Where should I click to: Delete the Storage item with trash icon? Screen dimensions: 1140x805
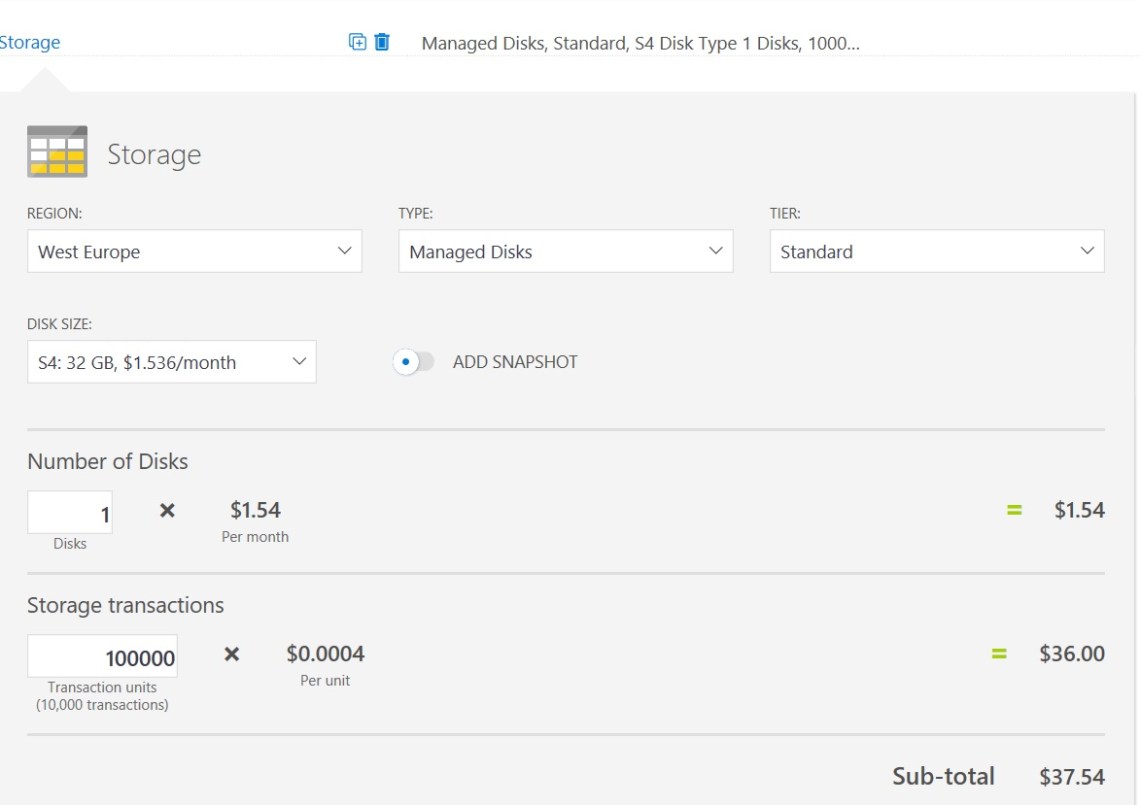pos(382,42)
